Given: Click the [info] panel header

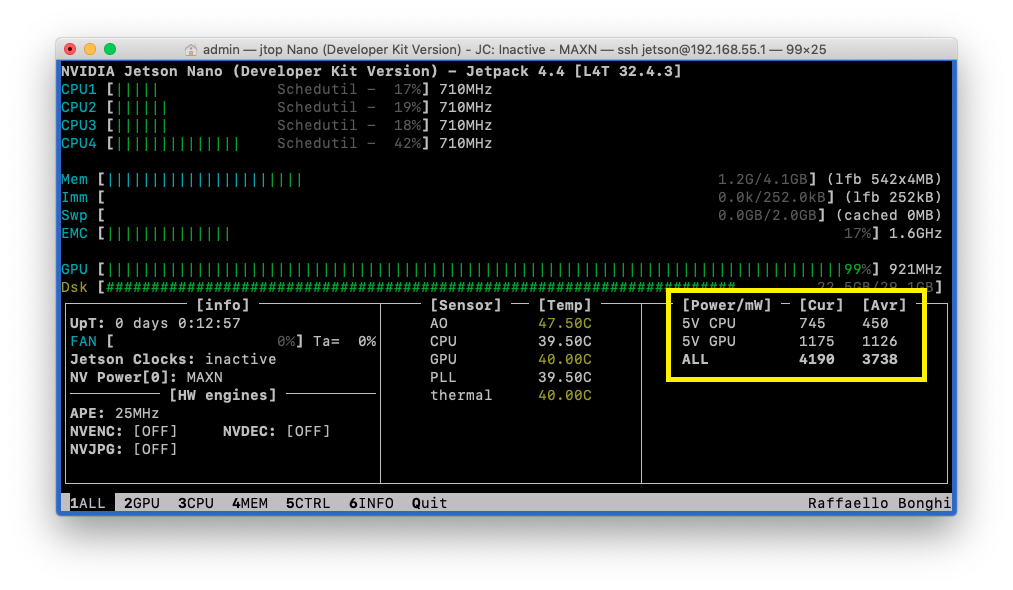Looking at the screenshot, I should [x=223, y=305].
